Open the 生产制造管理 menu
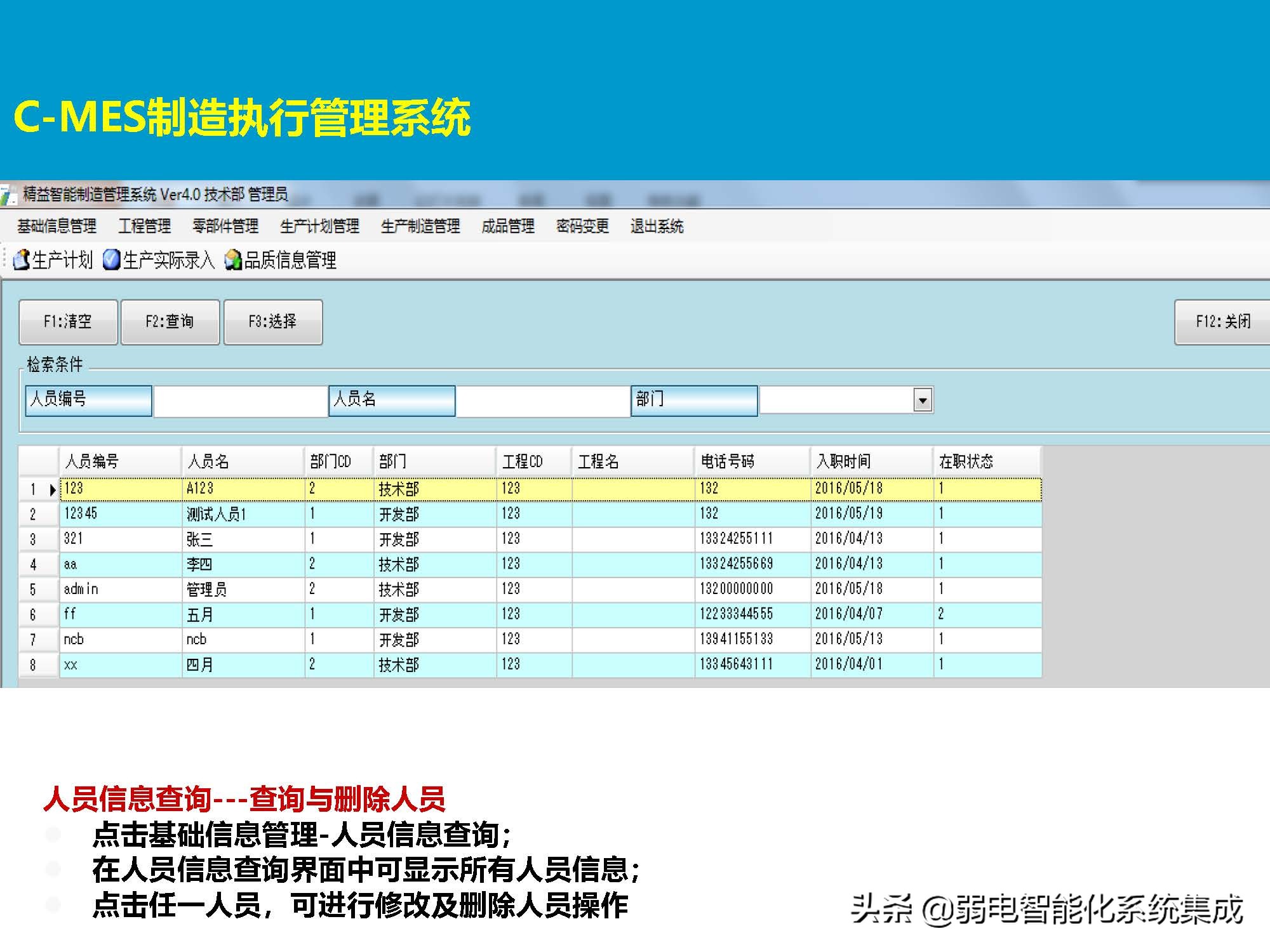Viewport: 1270px width, 952px height. [420, 226]
